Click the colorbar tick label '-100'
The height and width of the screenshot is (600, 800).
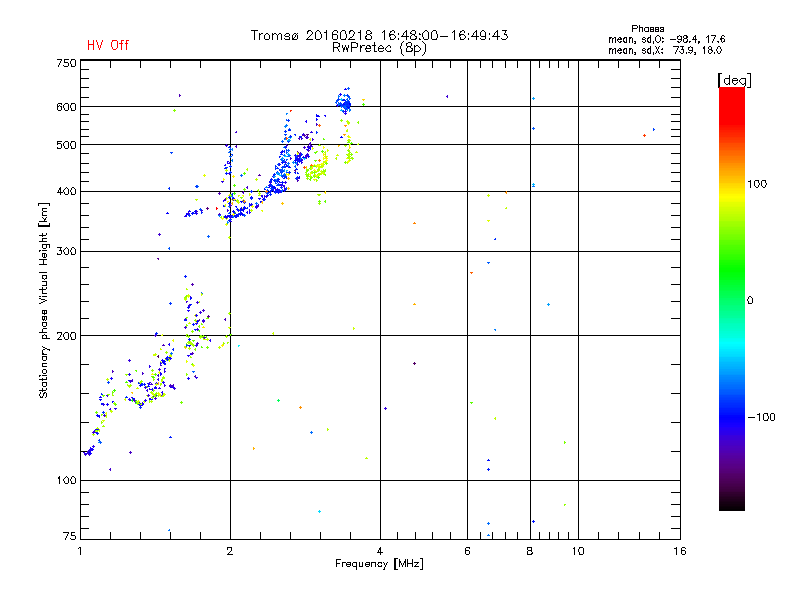(761, 417)
